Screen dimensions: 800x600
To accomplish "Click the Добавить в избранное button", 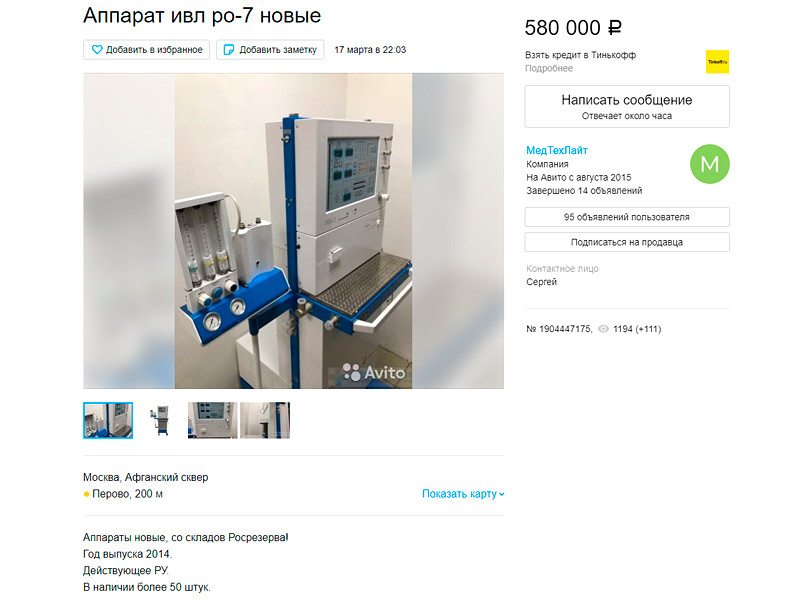I will pyautogui.click(x=146, y=49).
